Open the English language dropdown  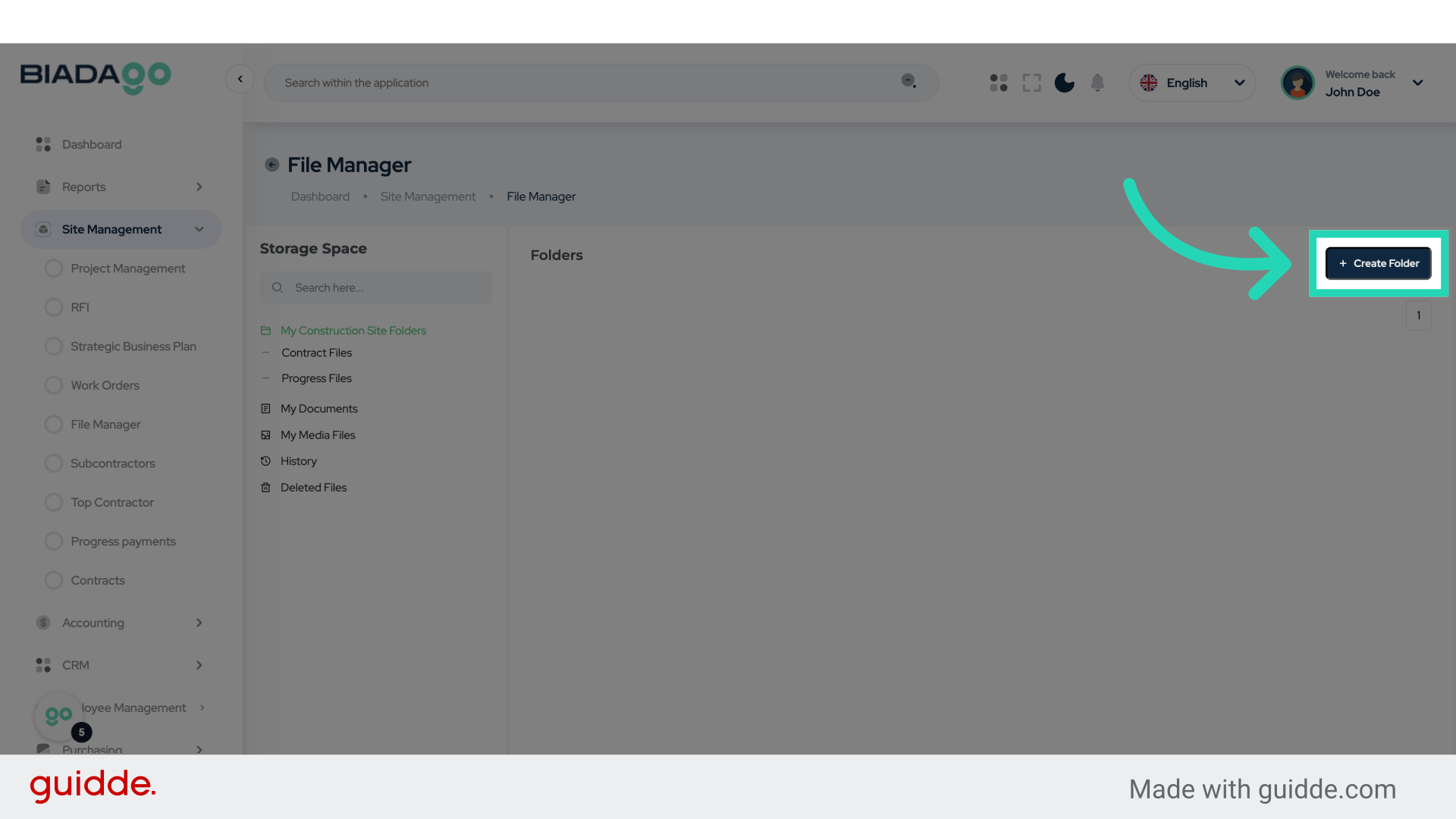point(1193,83)
